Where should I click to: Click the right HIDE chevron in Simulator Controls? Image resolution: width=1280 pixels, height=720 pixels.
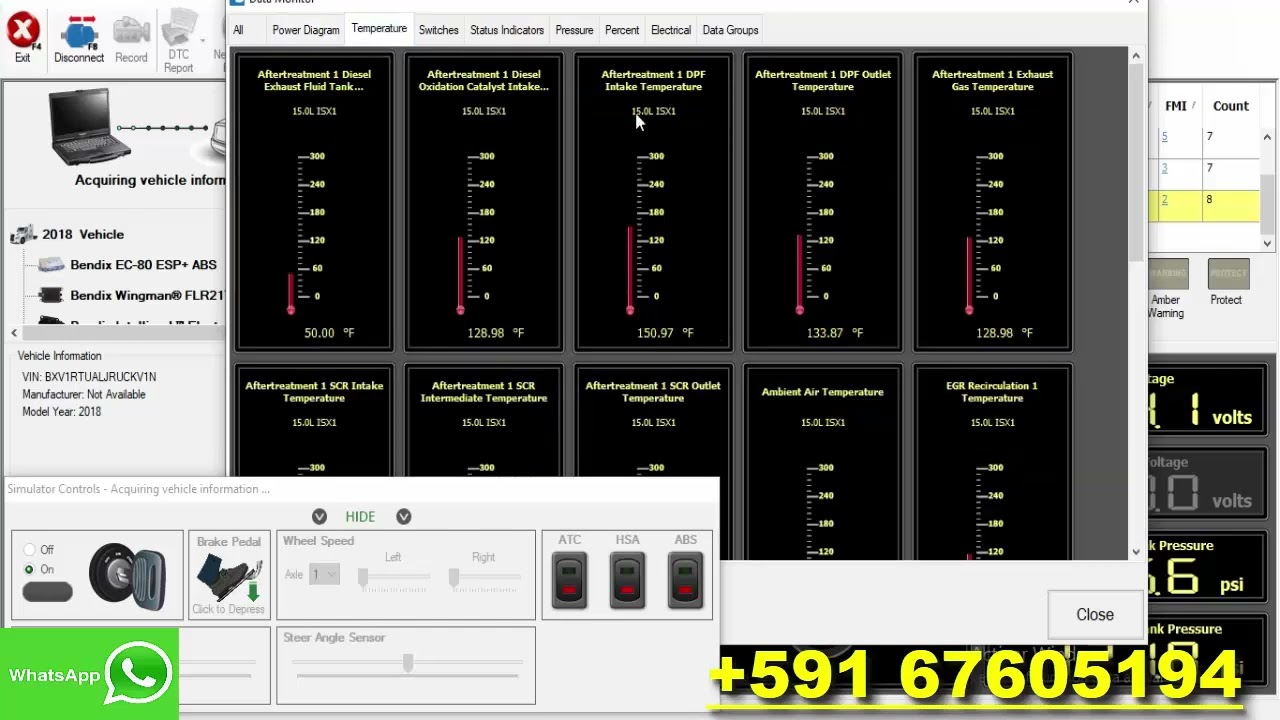404,516
